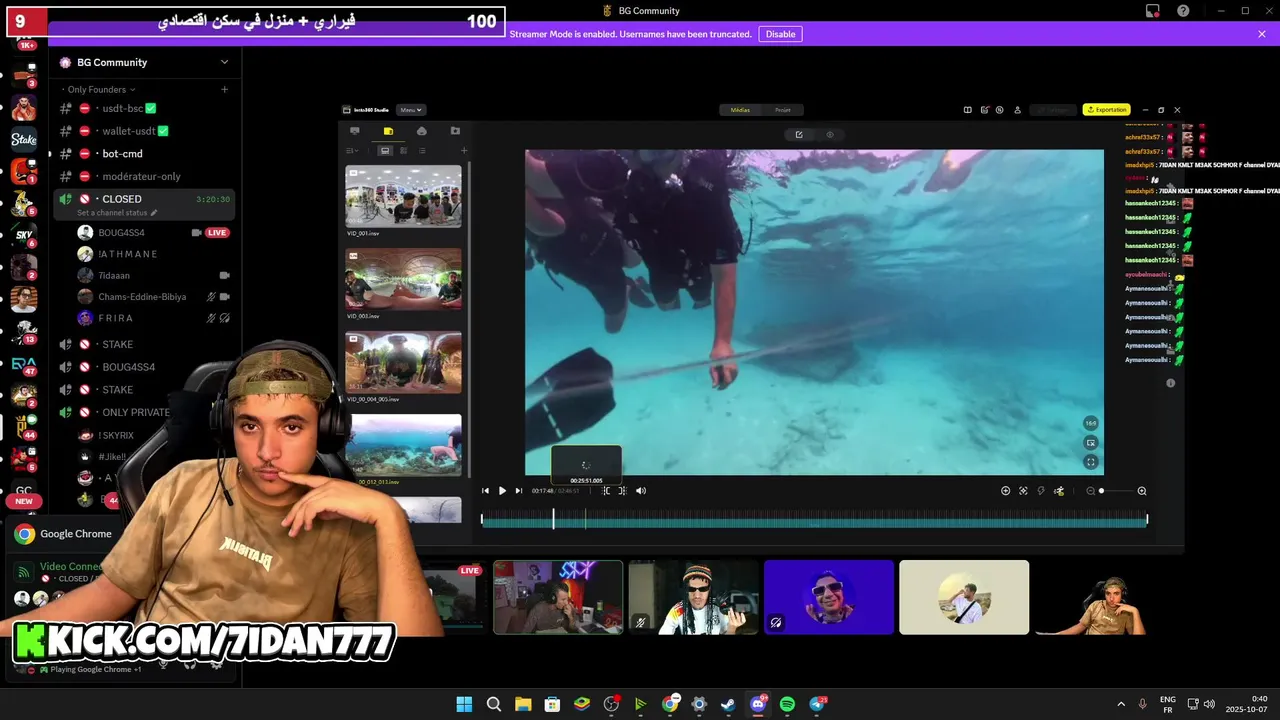Click the Exportation button in Insta360 Studio

pos(1106,110)
